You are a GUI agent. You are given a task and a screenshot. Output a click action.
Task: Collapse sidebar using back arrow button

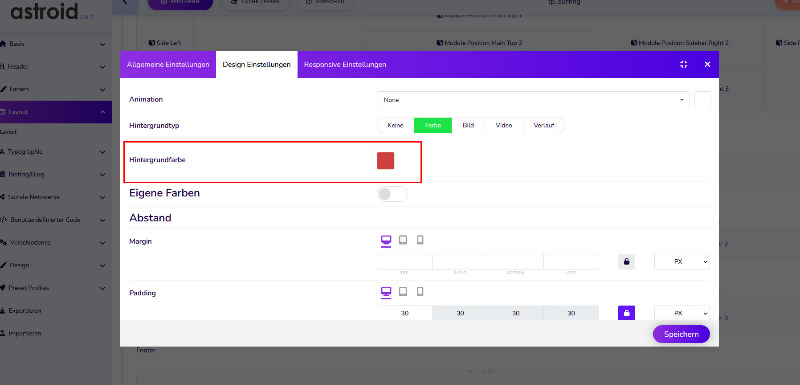126,4
